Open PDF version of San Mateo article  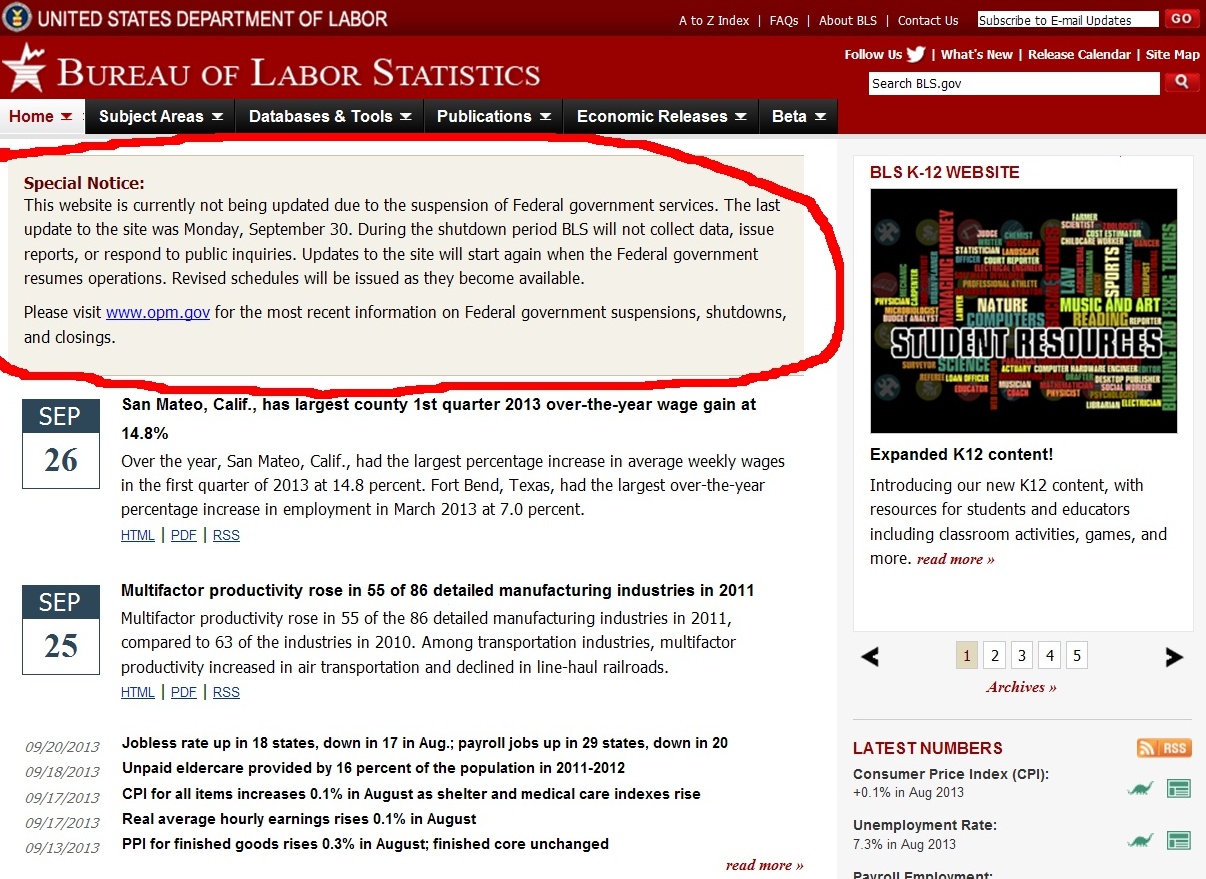[184, 535]
